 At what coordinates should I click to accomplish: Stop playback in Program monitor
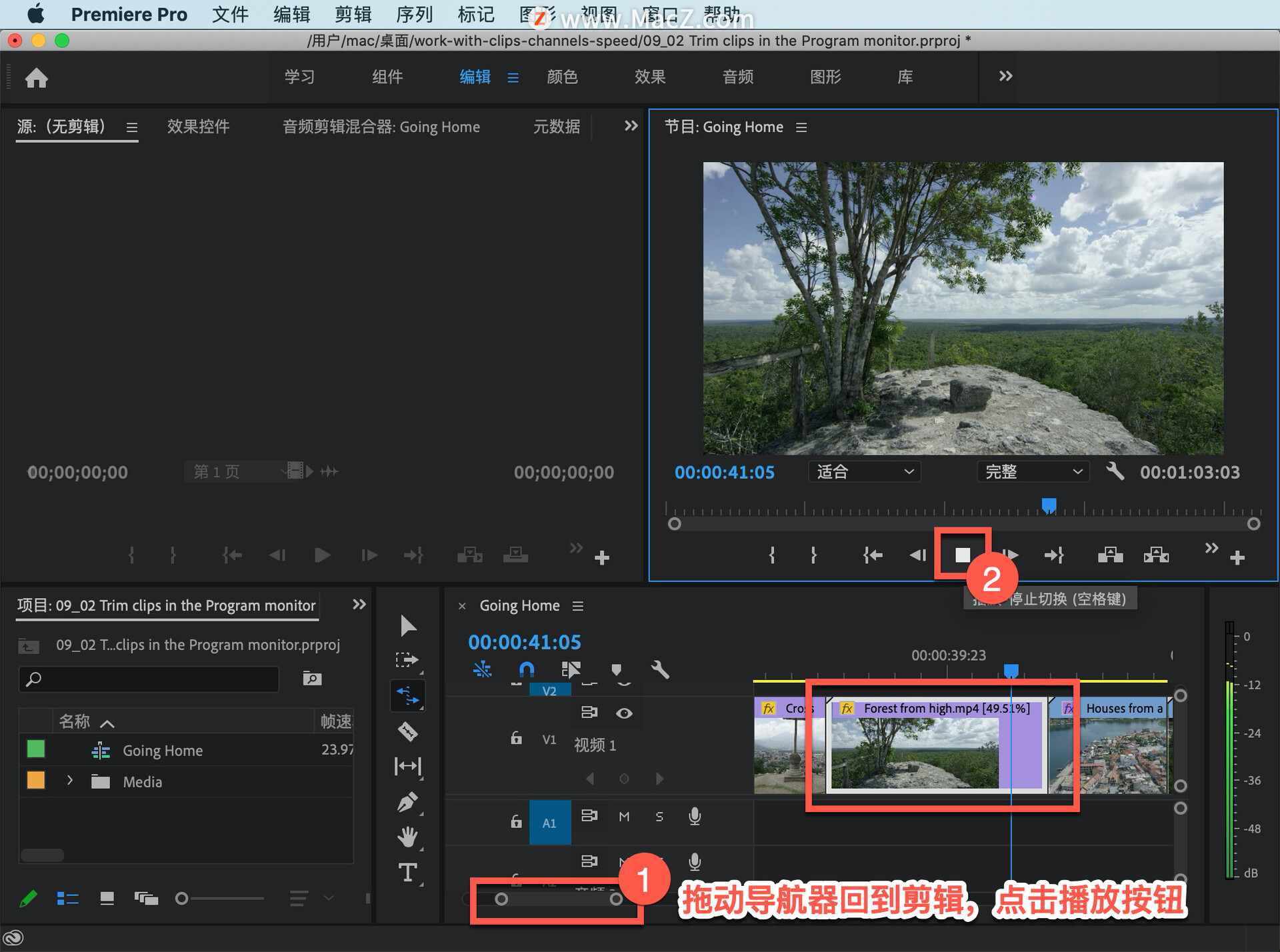pos(962,555)
